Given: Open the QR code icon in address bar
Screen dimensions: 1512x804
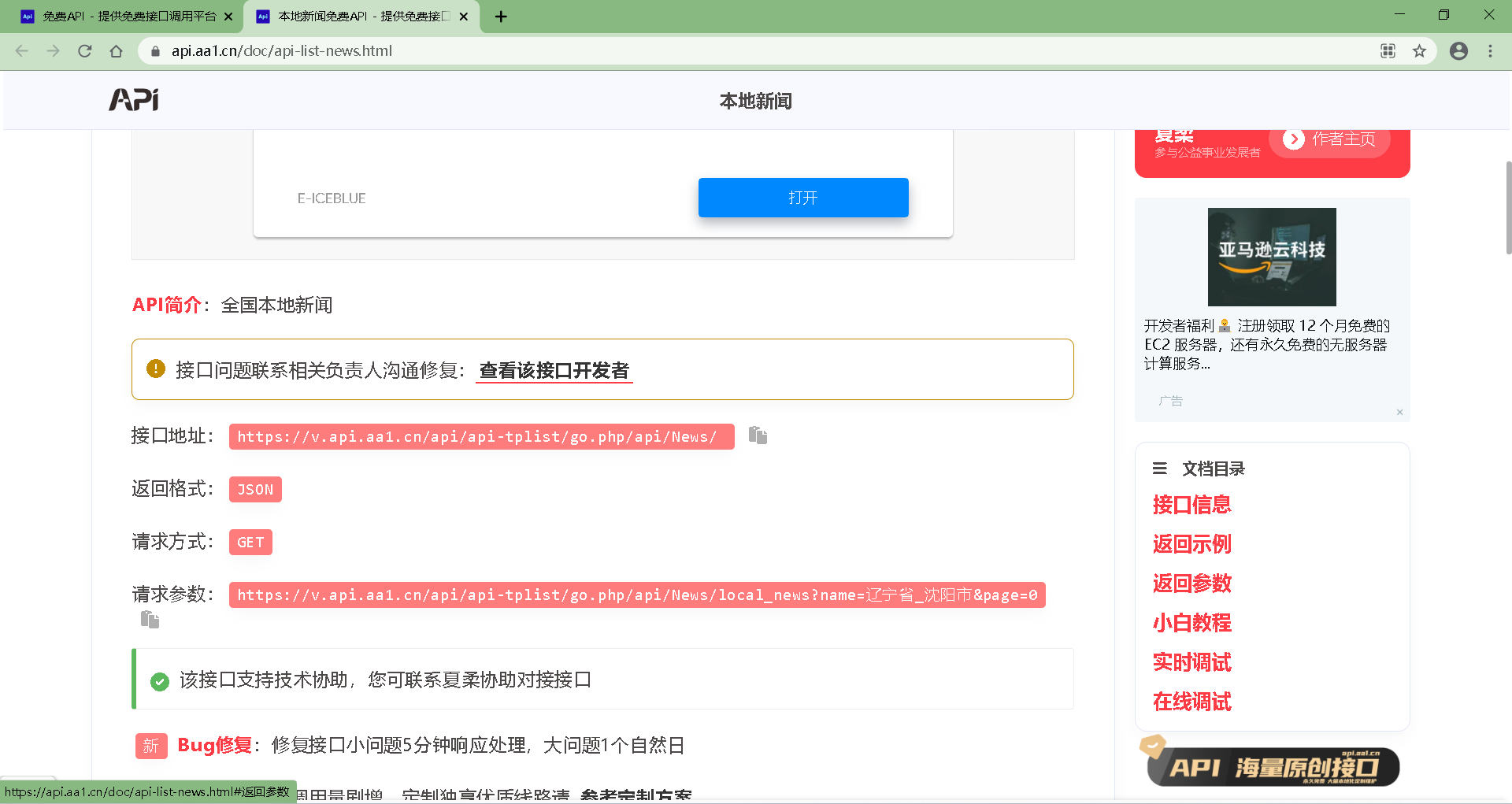Looking at the screenshot, I should click(x=1388, y=51).
